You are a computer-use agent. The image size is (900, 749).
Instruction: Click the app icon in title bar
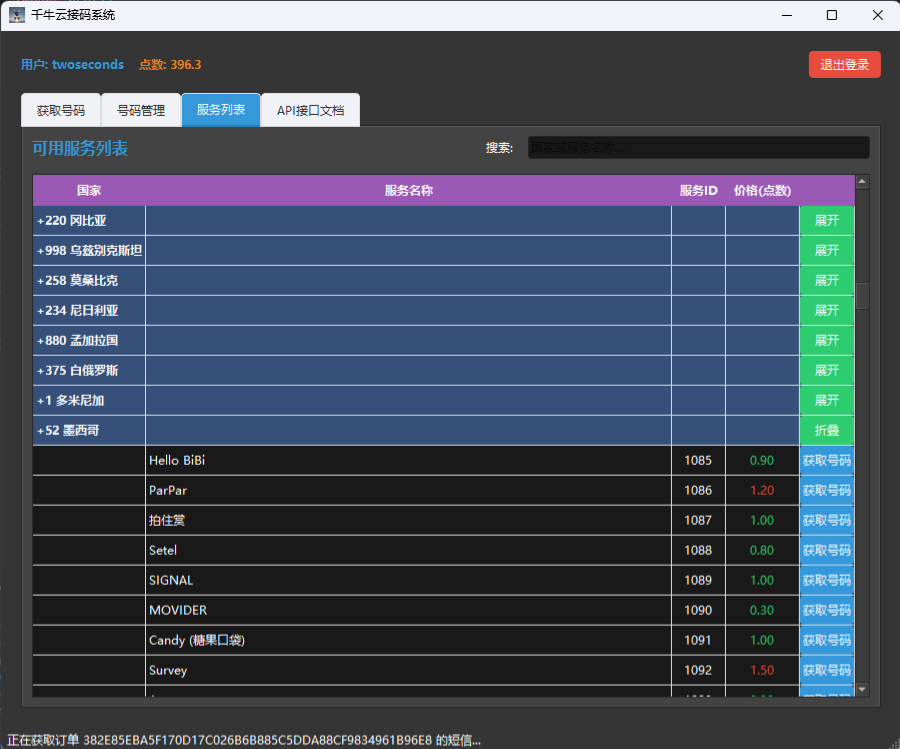pyautogui.click(x=17, y=15)
